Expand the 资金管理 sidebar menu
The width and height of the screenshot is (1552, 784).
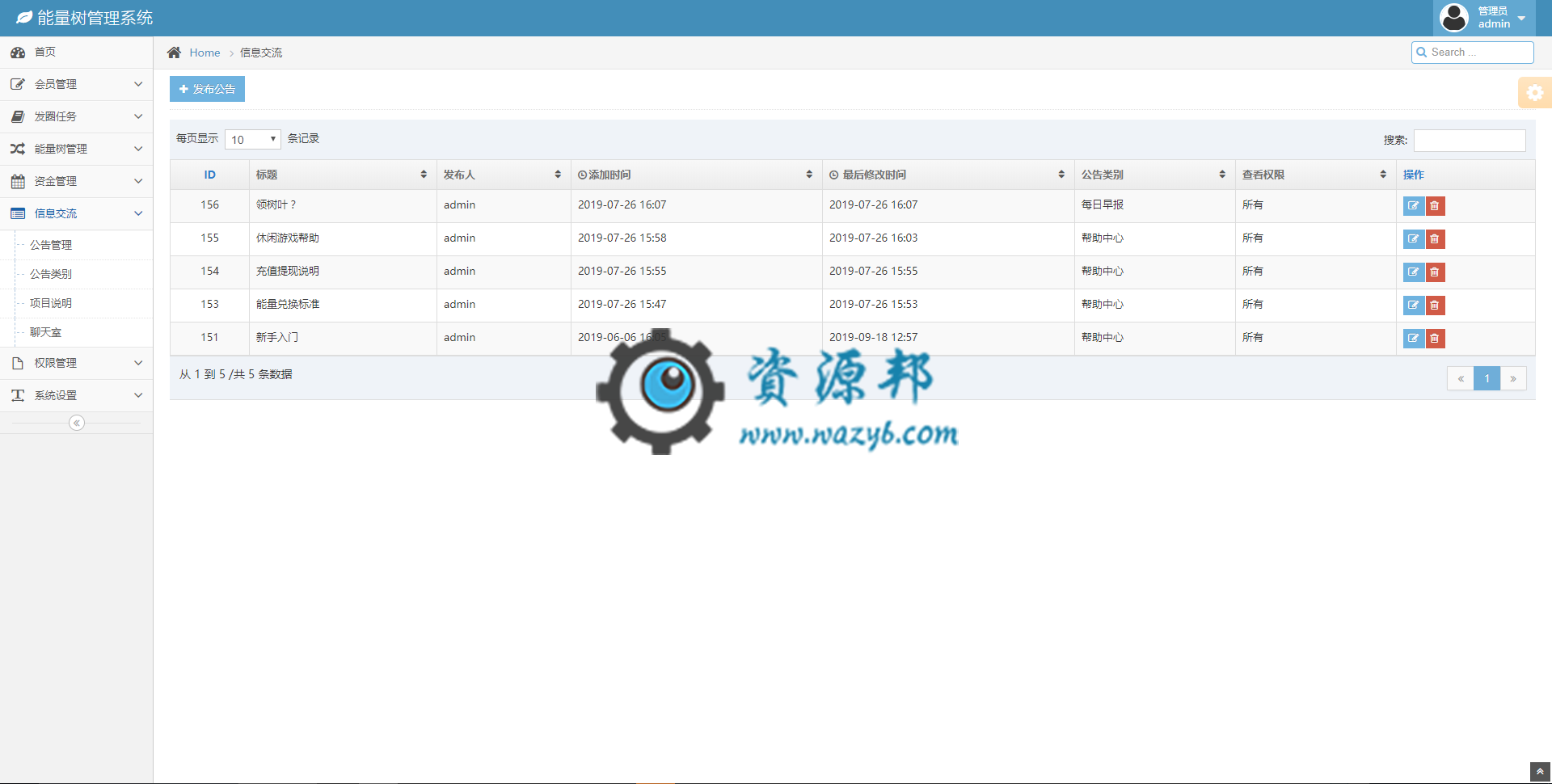pyautogui.click(x=76, y=181)
